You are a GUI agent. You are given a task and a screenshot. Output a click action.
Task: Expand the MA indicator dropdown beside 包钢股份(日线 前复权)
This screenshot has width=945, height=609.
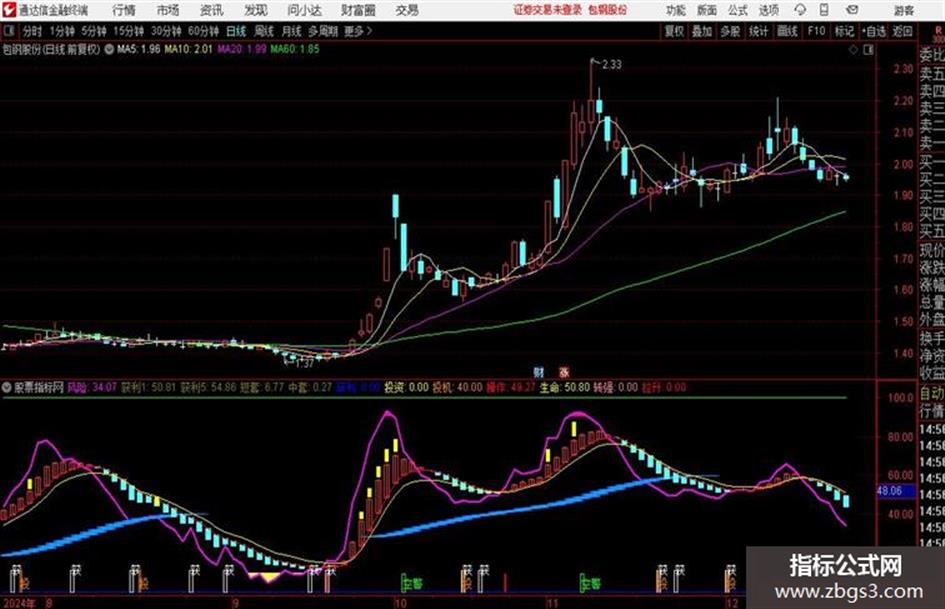[109, 49]
